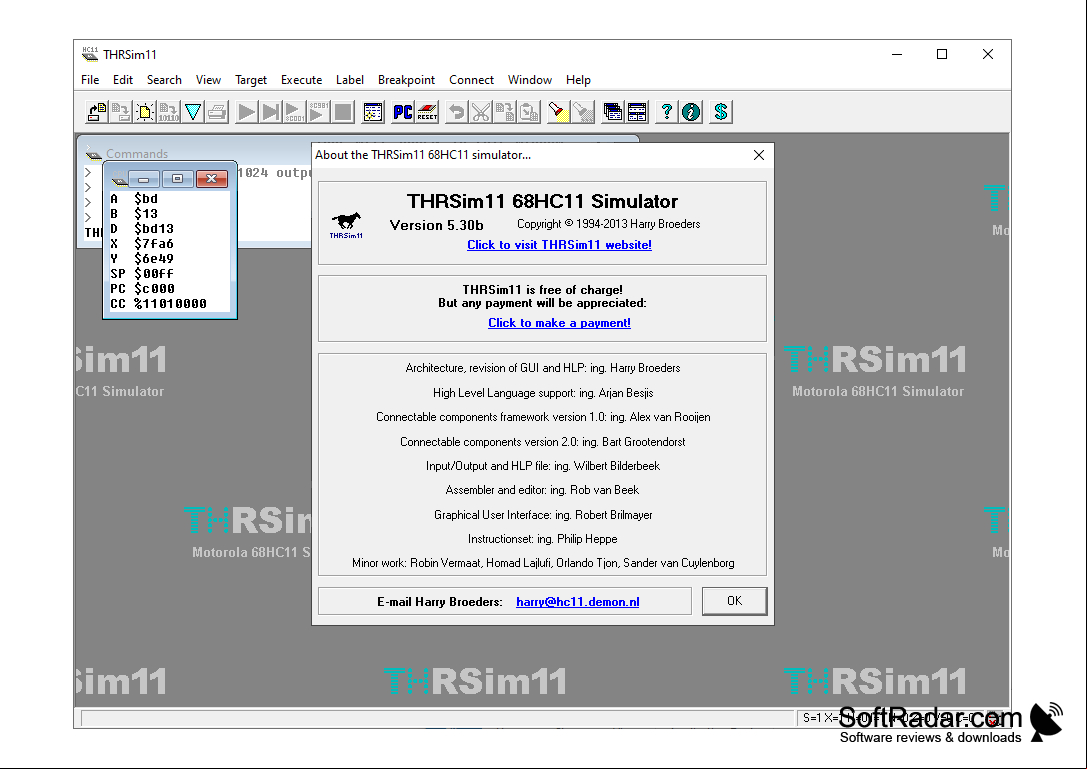Click the Cut scissors toolbar icon

(480, 112)
